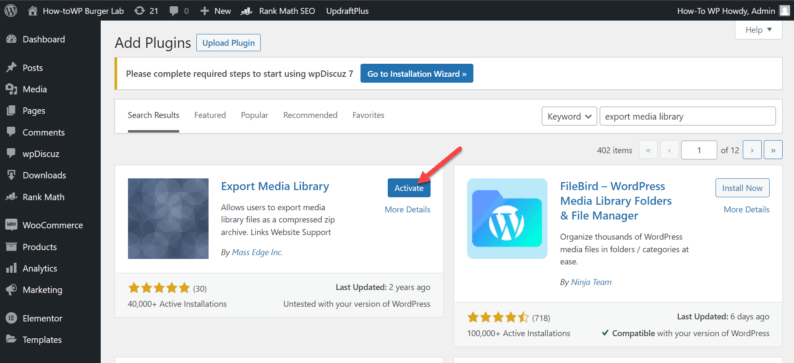Open the comments bubble in the admin bar
The width and height of the screenshot is (794, 363).
coord(173,11)
